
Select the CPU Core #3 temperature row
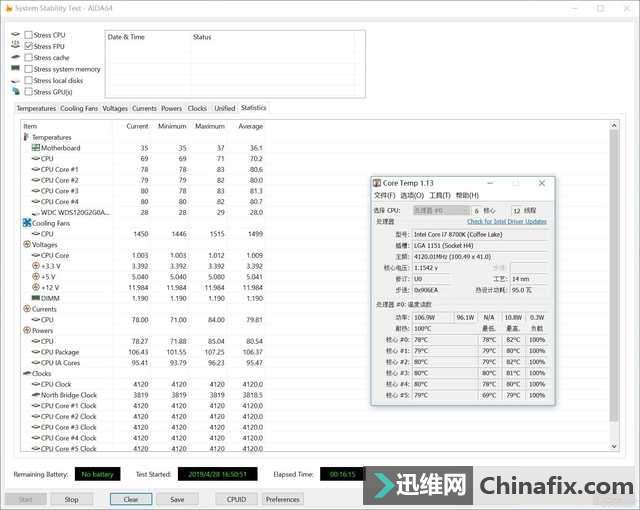click(143, 191)
